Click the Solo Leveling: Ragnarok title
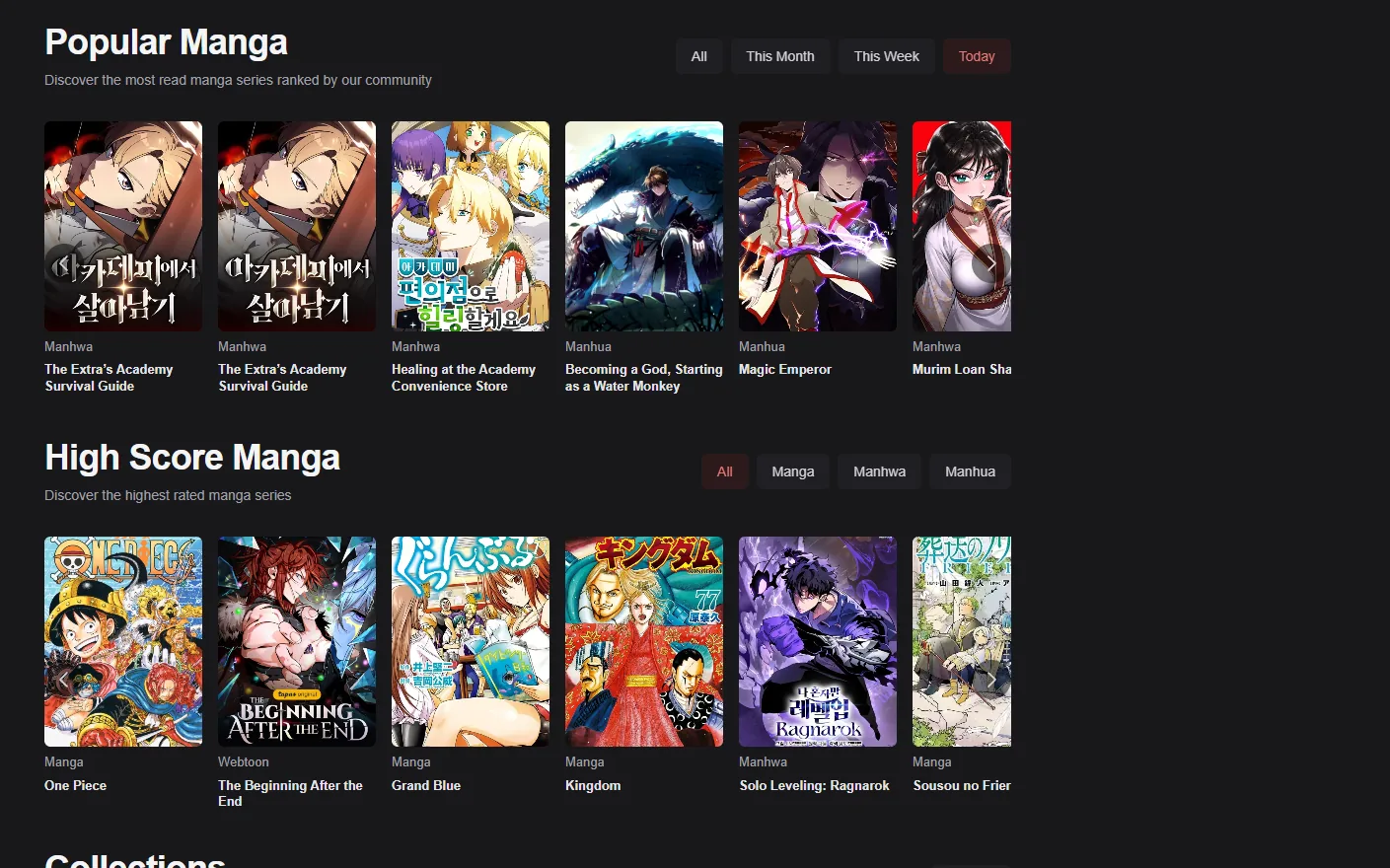1390x868 pixels. click(x=814, y=785)
